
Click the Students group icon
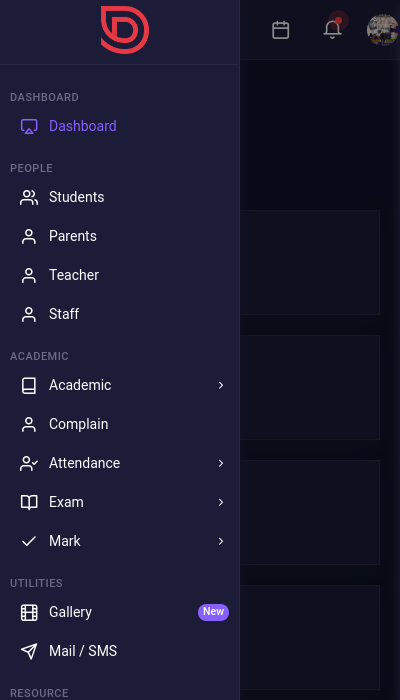(29, 197)
